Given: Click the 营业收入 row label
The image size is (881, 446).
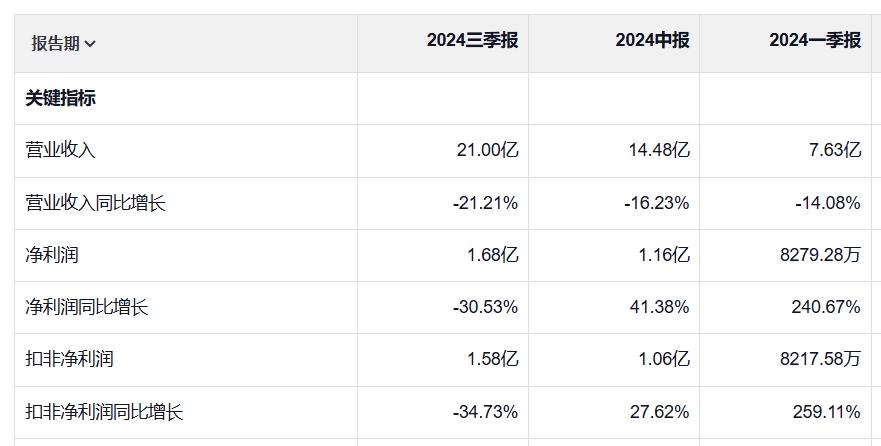Looking at the screenshot, I should pos(60,150).
